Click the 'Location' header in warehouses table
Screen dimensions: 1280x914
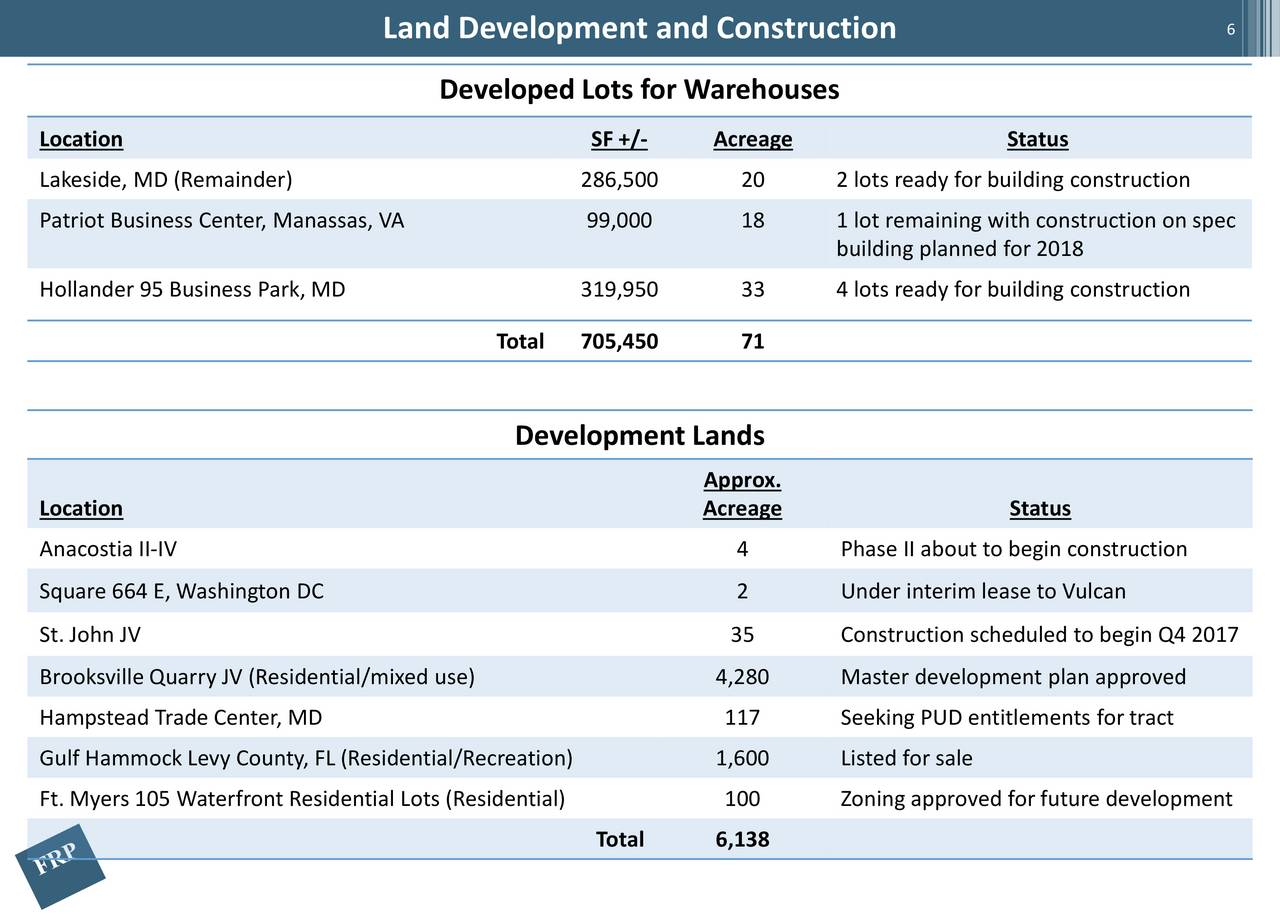81,139
